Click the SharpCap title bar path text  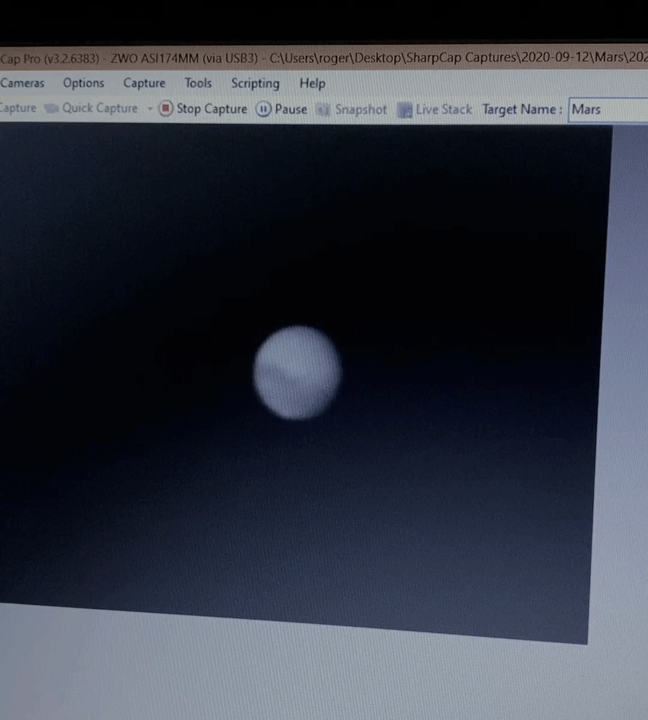point(458,57)
